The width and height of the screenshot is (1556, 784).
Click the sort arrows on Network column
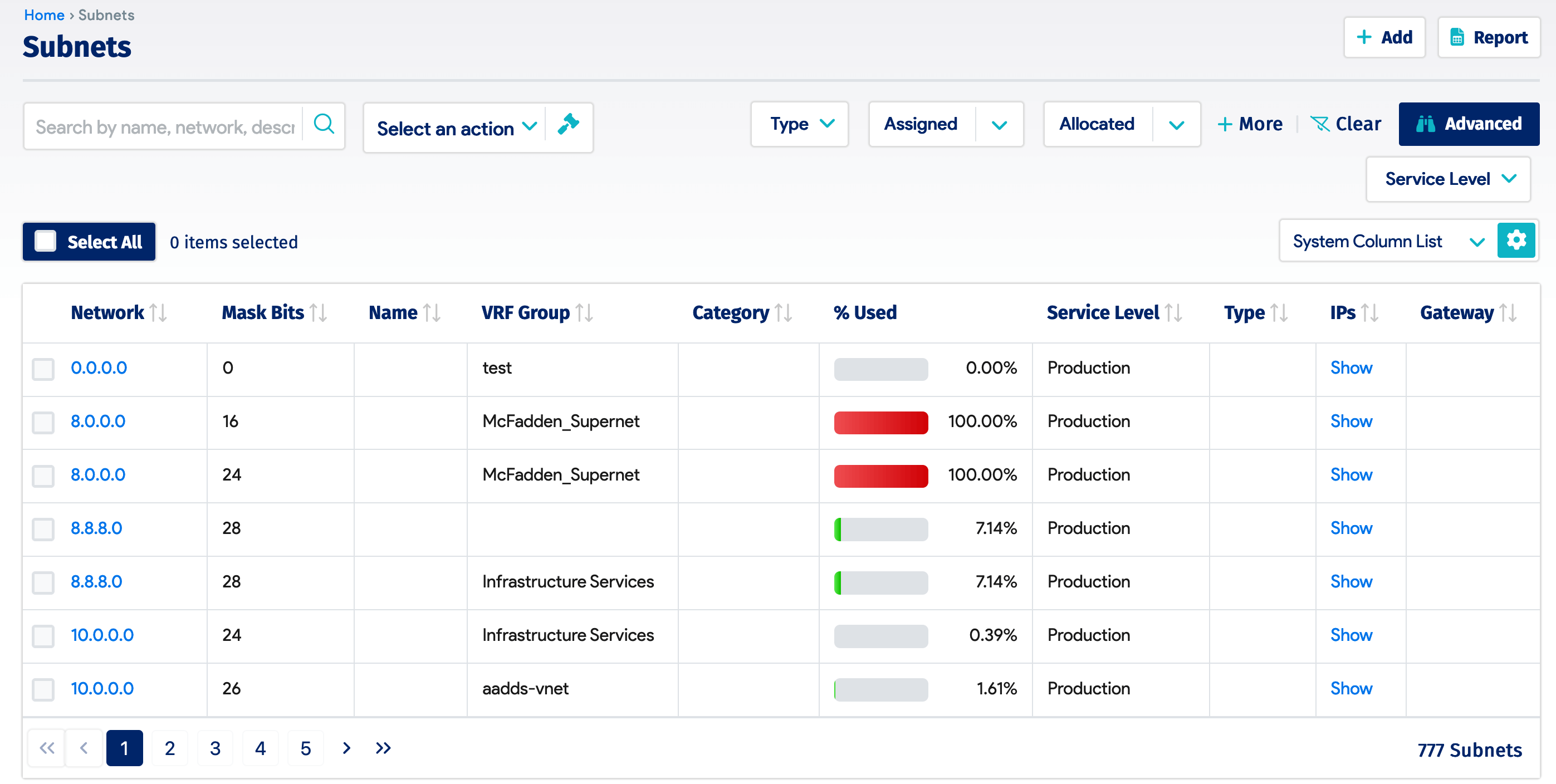[158, 312]
